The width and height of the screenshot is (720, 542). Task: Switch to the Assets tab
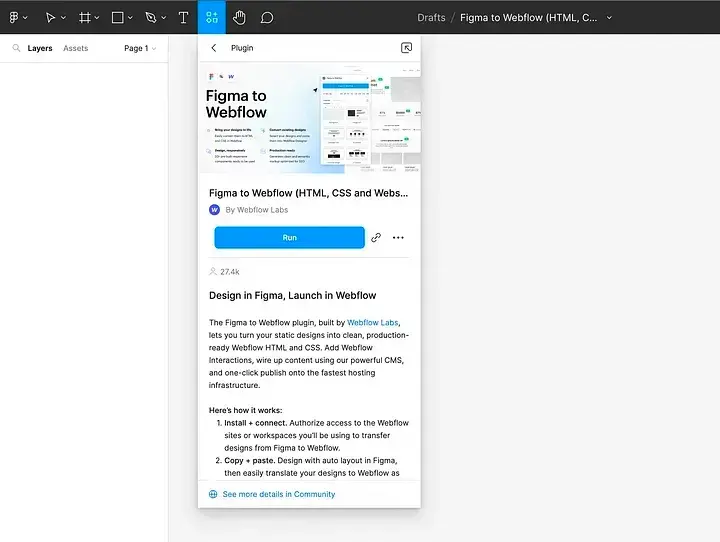tap(75, 48)
